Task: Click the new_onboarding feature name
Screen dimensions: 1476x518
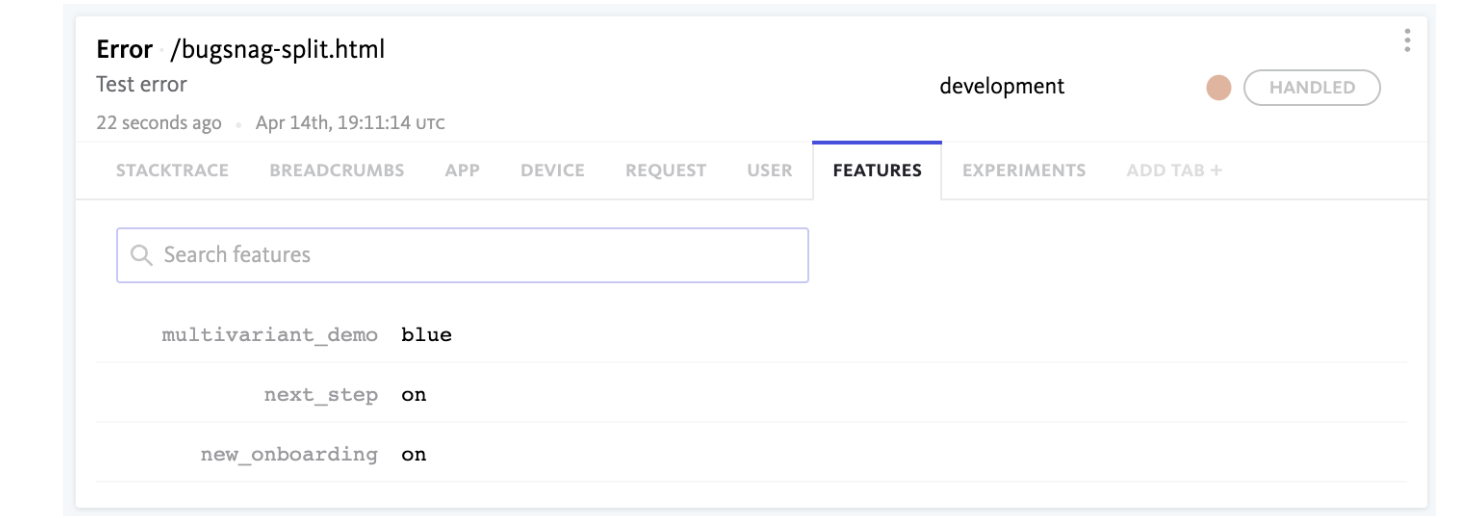Action: (x=289, y=454)
